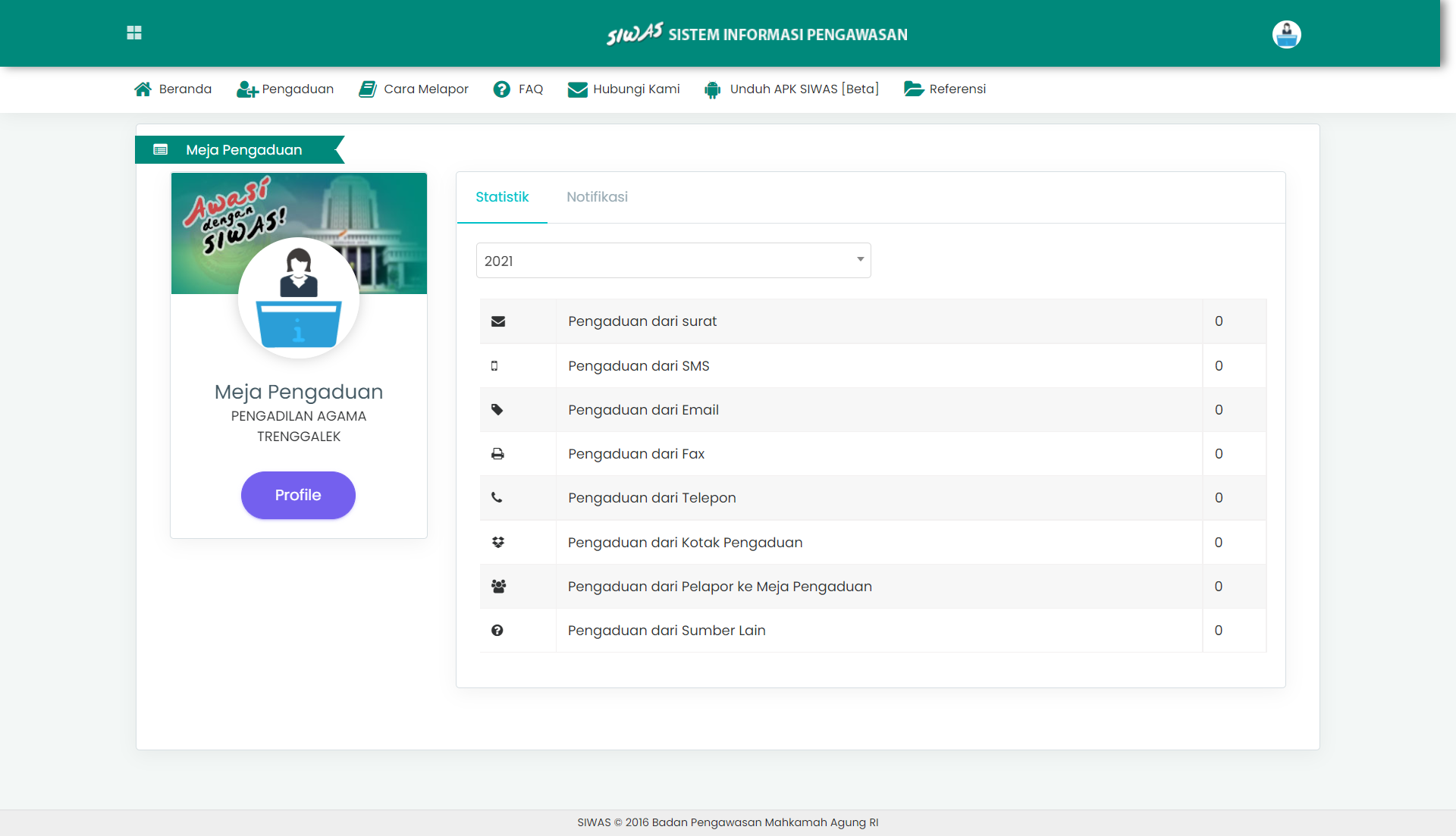Click the Cara Melapor book icon
The height and width of the screenshot is (836, 1456).
(x=368, y=89)
